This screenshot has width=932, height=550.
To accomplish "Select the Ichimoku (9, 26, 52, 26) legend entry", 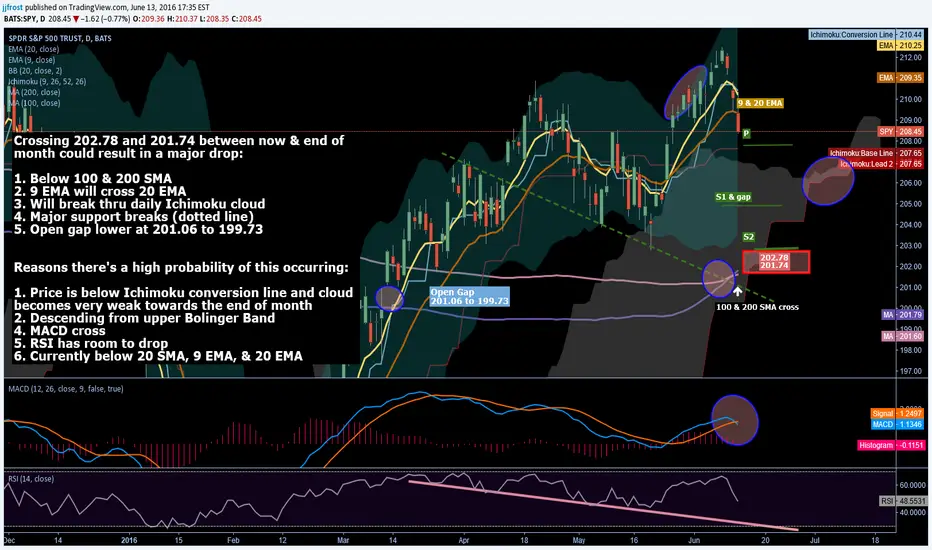I will pyautogui.click(x=47, y=81).
